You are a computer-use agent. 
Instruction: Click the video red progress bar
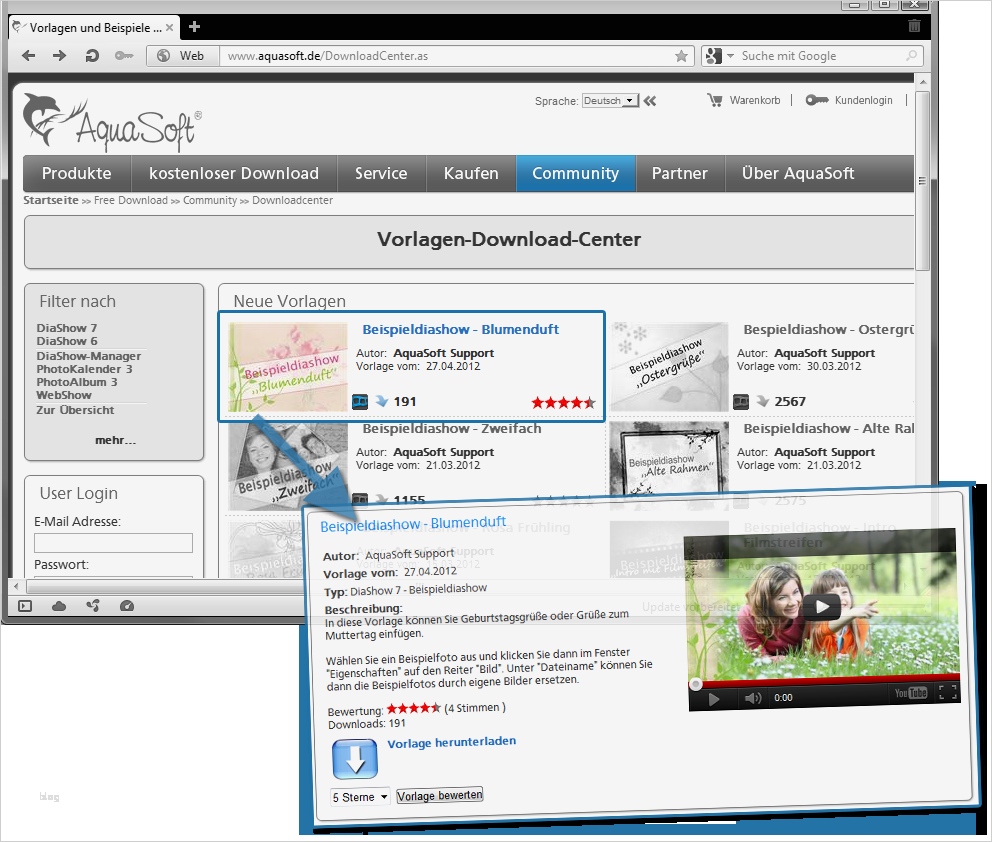pos(824,681)
